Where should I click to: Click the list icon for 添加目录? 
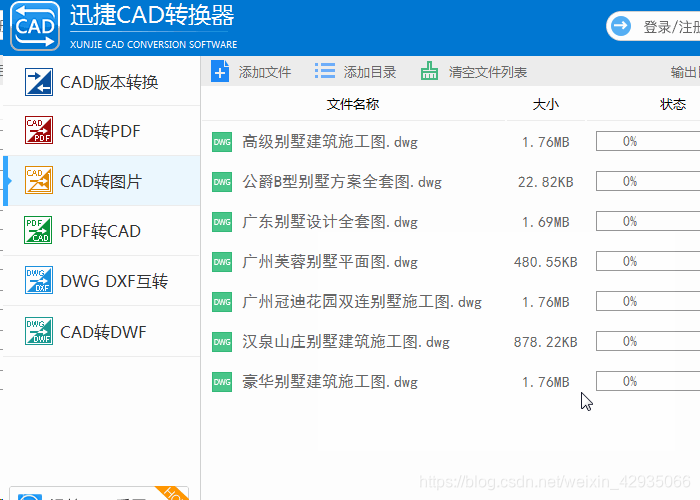(325, 71)
